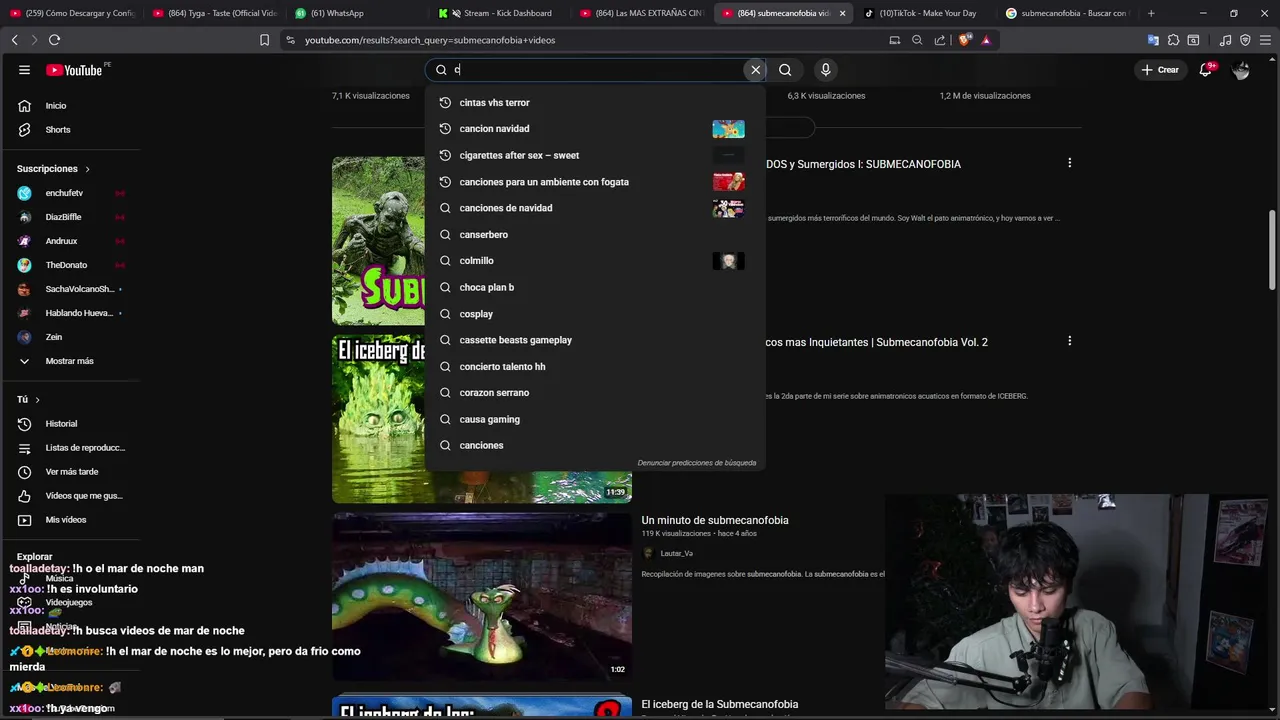Select suggestion 'causa gaming'
Image resolution: width=1280 pixels, height=720 pixels.
(595, 420)
